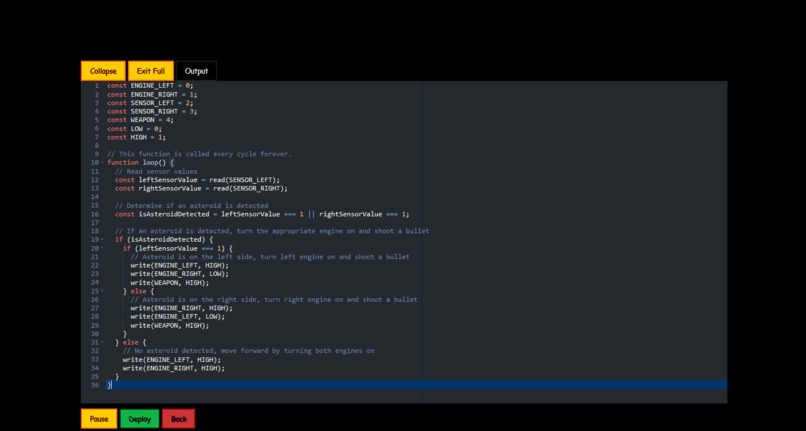
Task: Click the highlighted closing brace on line 36
Action: (x=109, y=385)
